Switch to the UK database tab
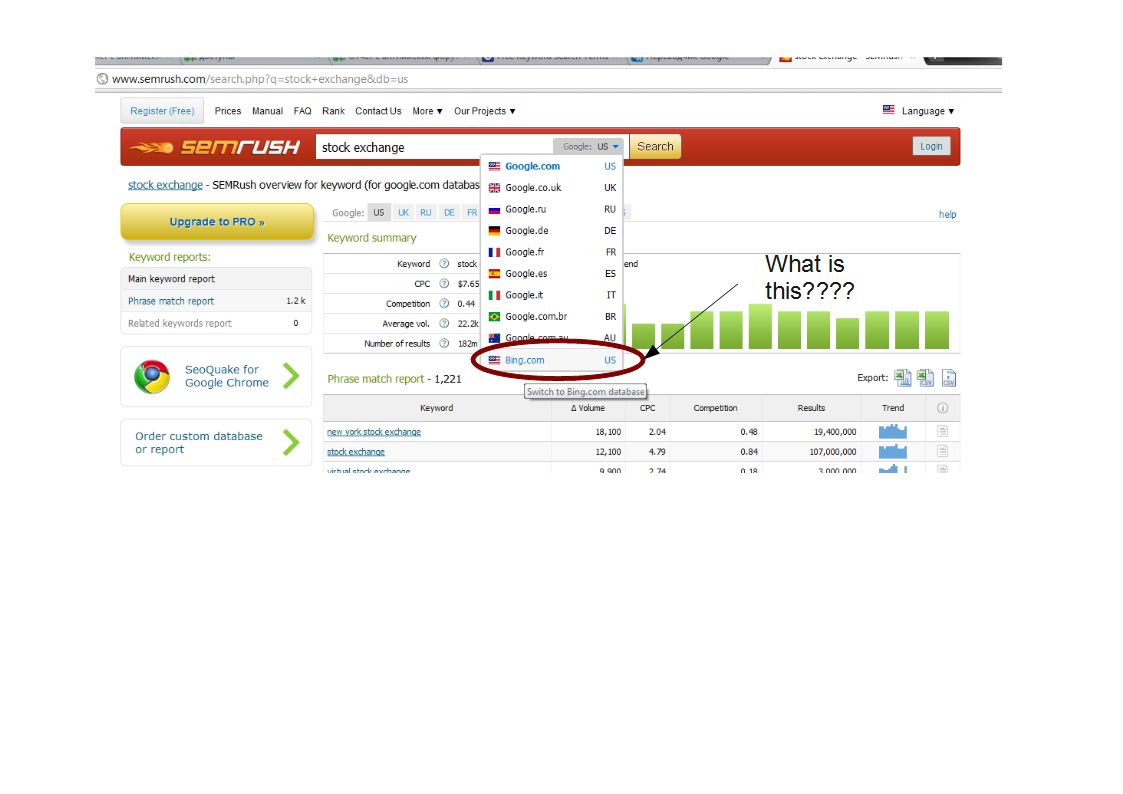Viewport: 1123px width, 794px height. (x=404, y=213)
